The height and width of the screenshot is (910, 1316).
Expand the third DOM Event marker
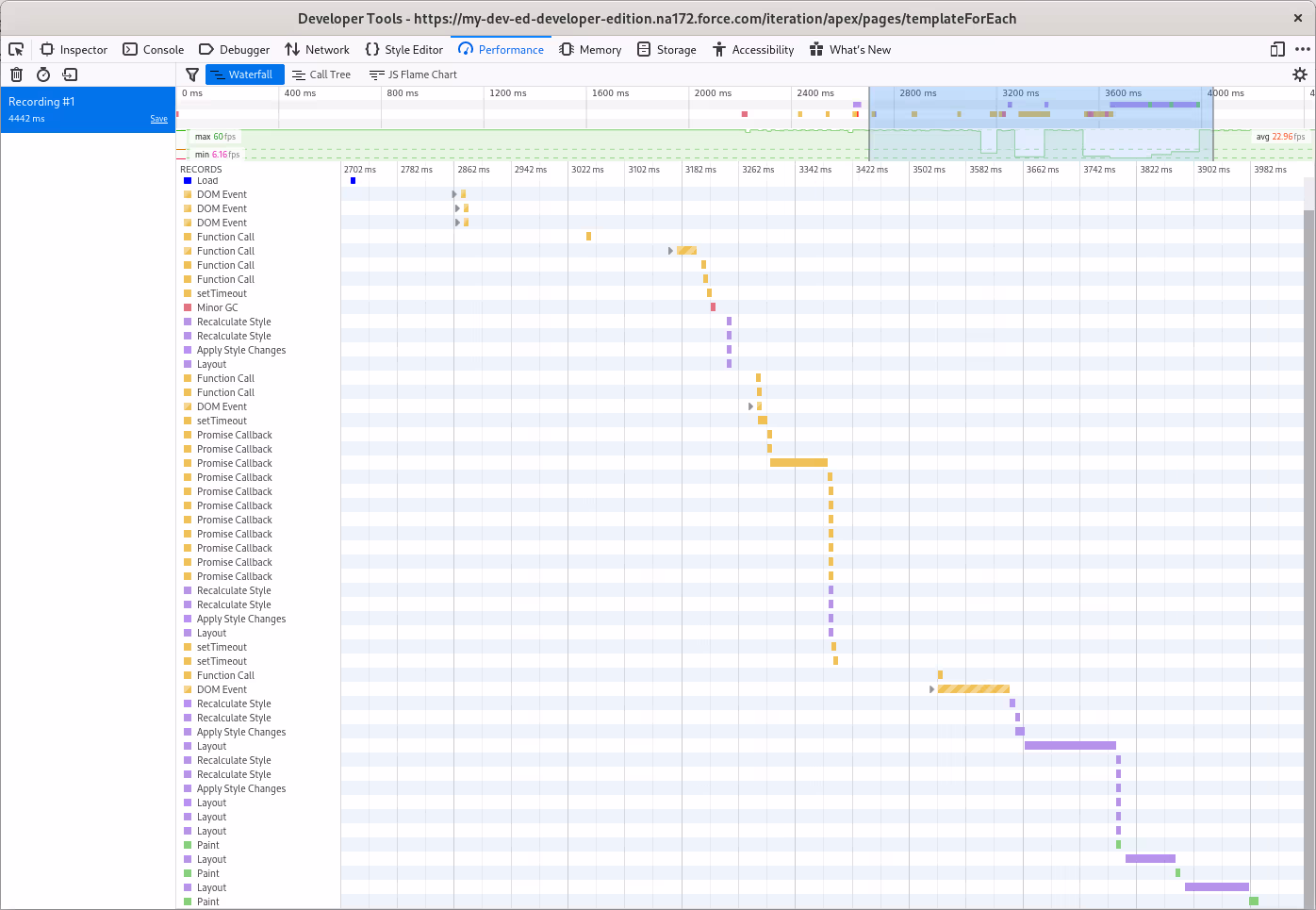[x=458, y=223]
